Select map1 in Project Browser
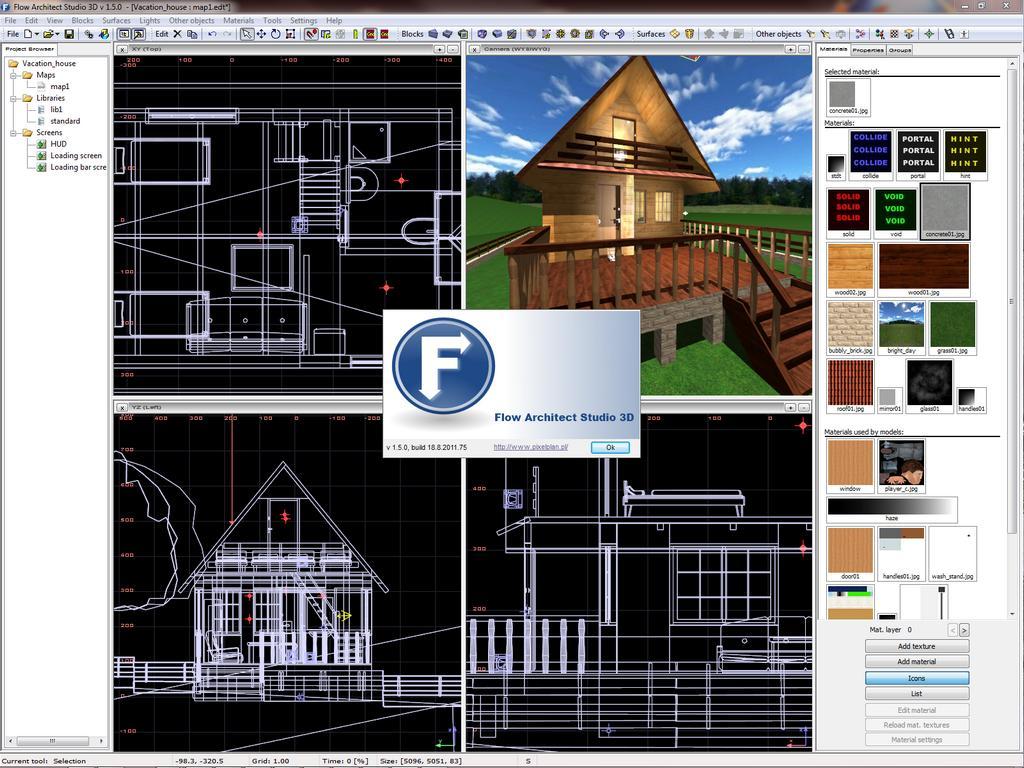This screenshot has height=768, width=1024. click(59, 86)
